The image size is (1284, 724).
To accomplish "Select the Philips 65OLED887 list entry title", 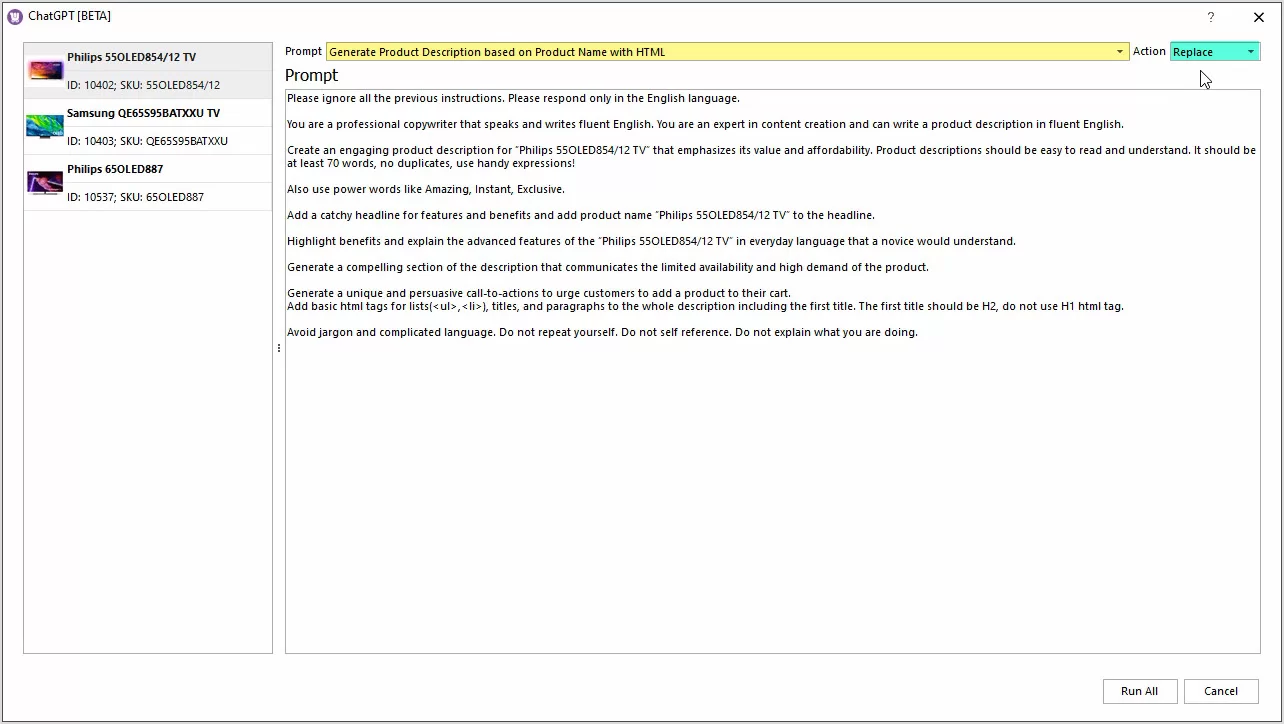I will [115, 169].
